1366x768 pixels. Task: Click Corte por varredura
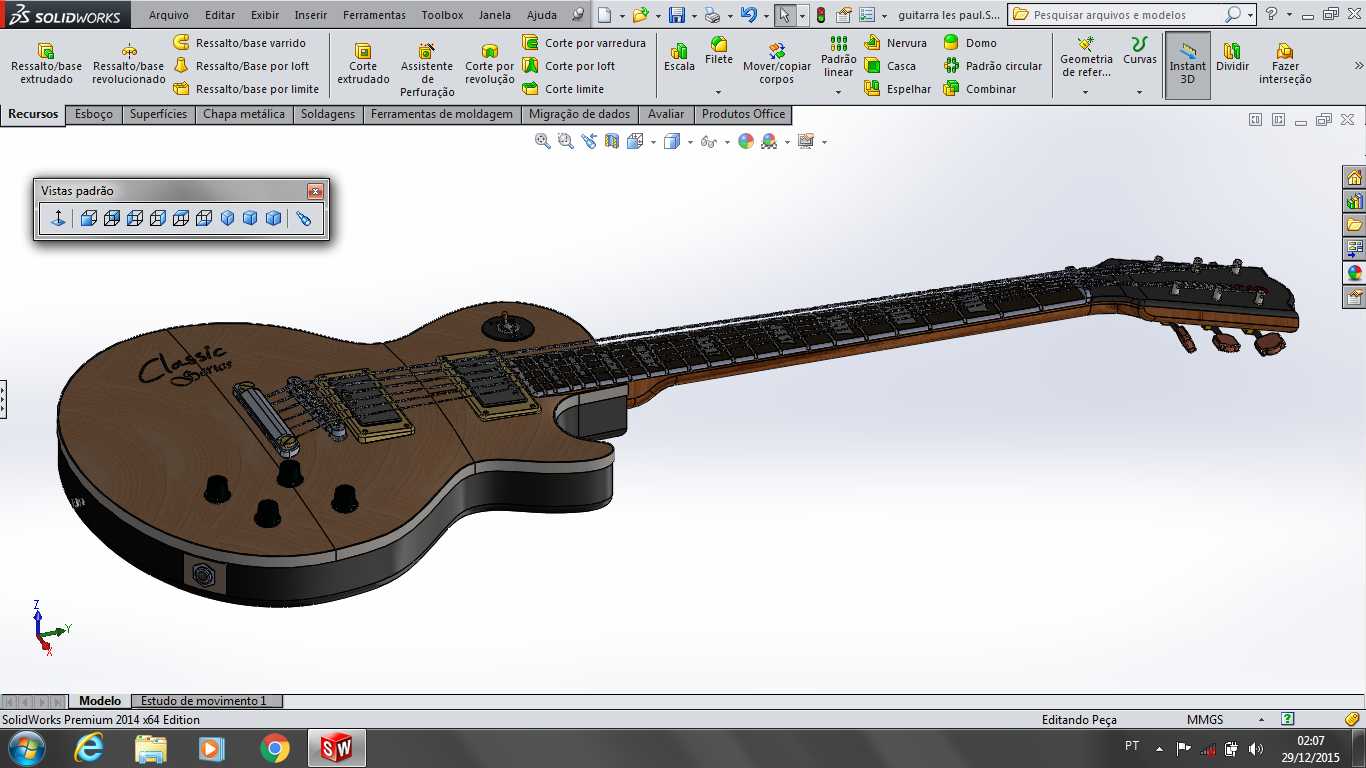click(x=584, y=43)
